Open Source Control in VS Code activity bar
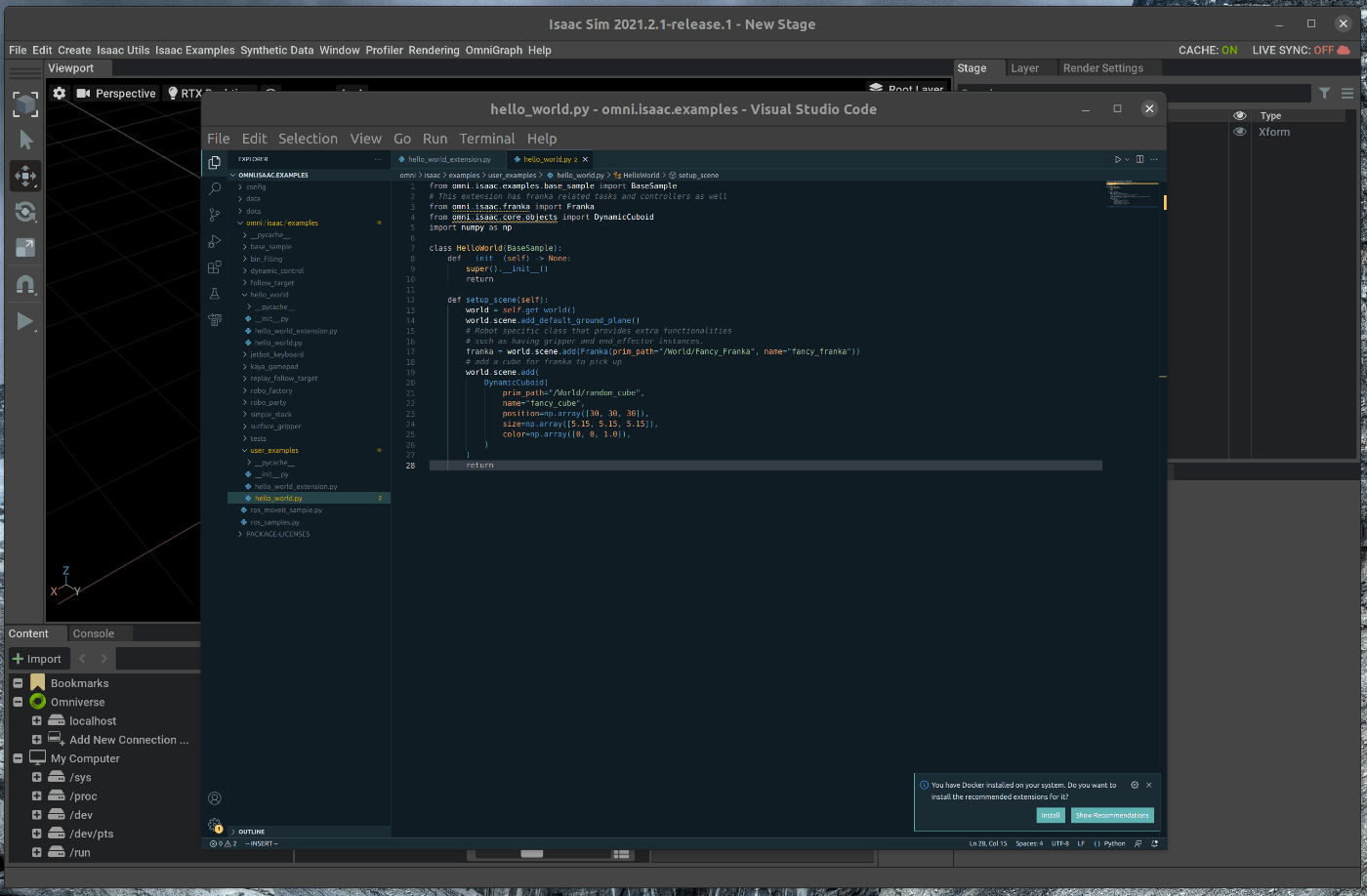Screen dimensions: 1367x896 (x=215, y=215)
